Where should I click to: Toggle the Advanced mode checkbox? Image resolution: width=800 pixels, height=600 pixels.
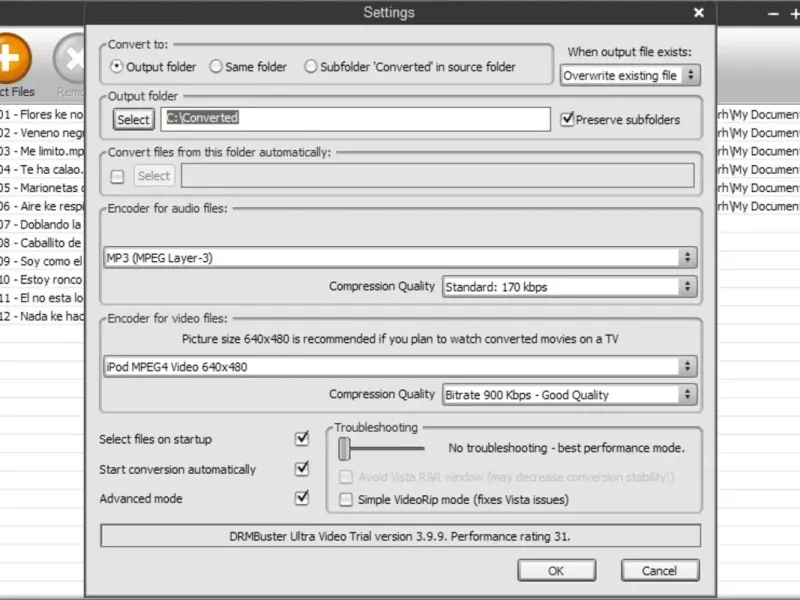point(302,497)
